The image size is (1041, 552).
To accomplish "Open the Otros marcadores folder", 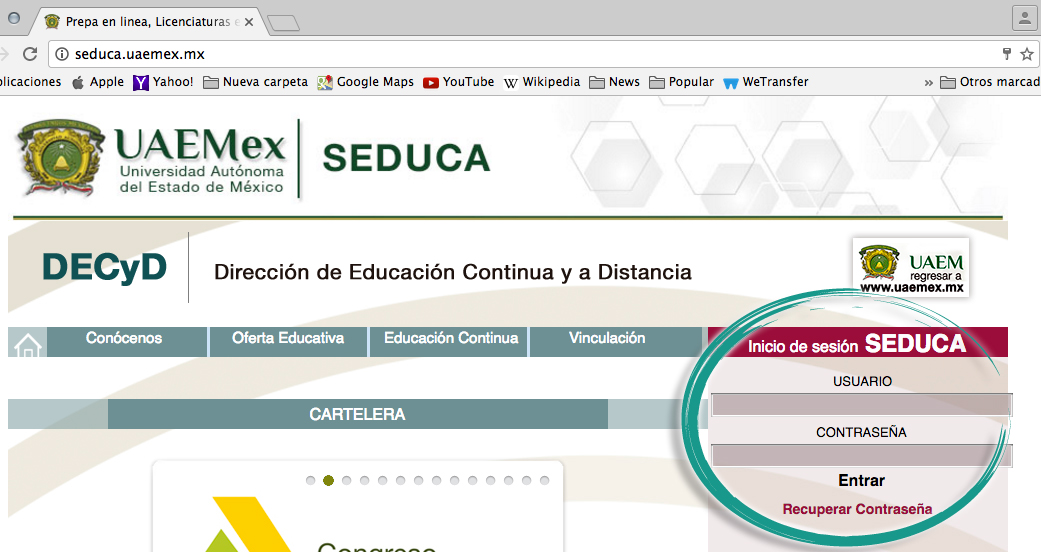I will point(991,82).
